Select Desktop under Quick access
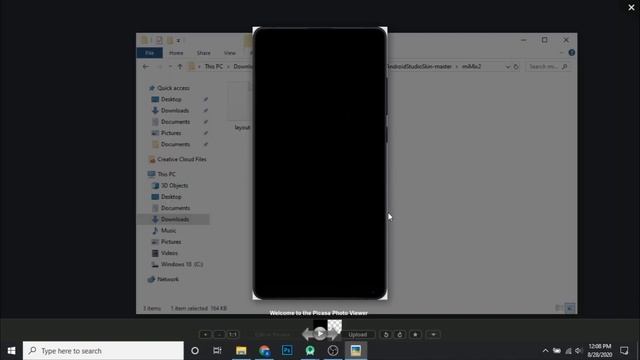This screenshot has height=360, width=640. (171, 100)
